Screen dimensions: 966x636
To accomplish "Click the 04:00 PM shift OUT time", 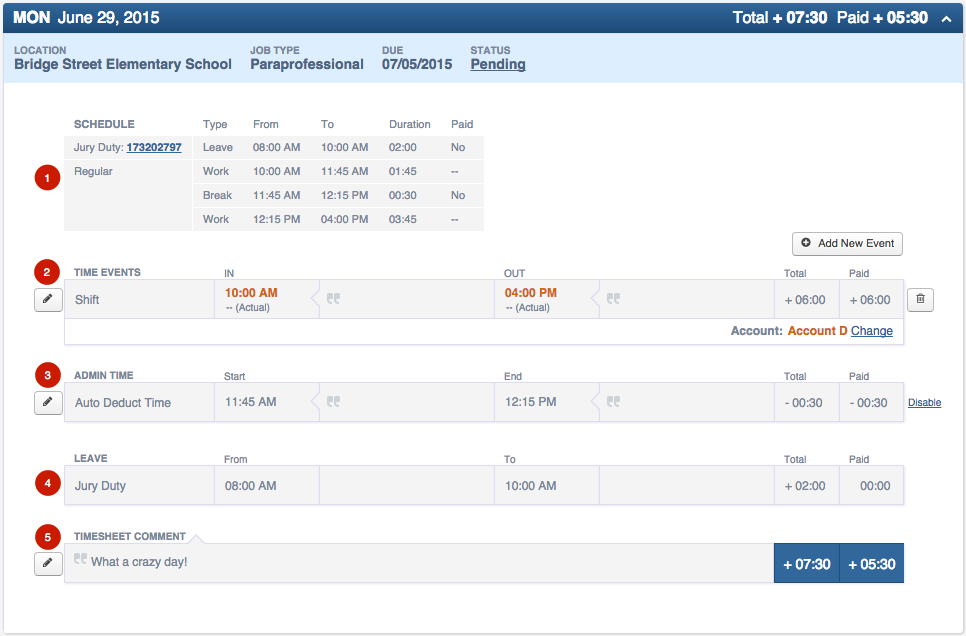I will 531,293.
